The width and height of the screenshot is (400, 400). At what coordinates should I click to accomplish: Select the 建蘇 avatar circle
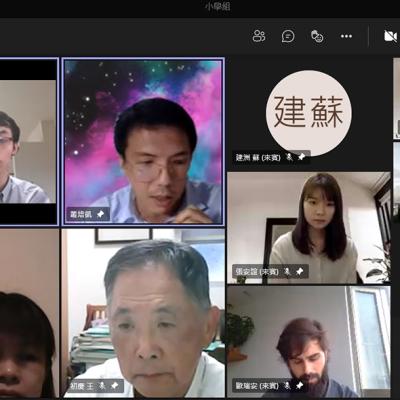coord(309,113)
